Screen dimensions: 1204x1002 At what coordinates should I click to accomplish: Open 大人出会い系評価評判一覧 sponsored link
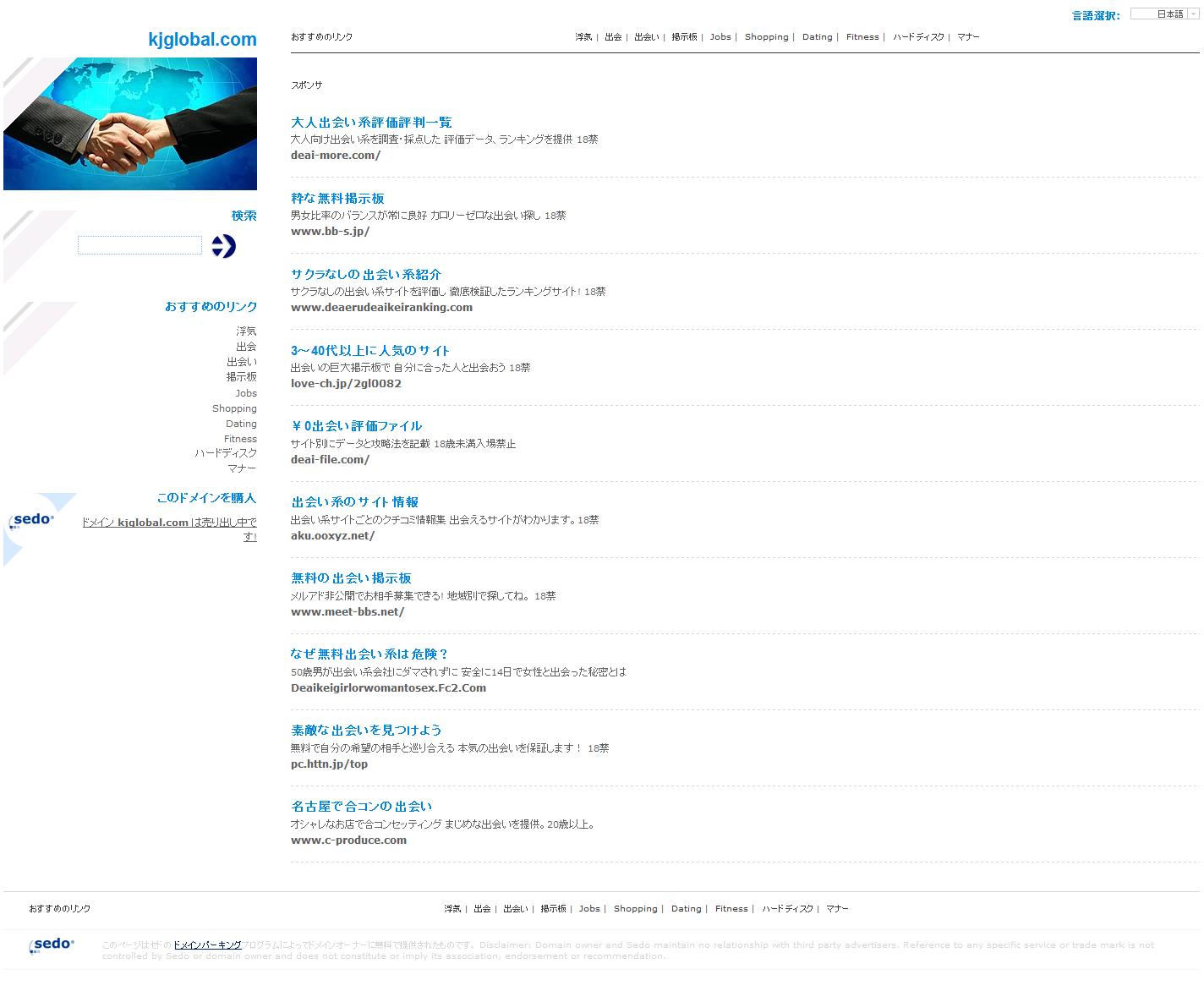pyautogui.click(x=371, y=123)
